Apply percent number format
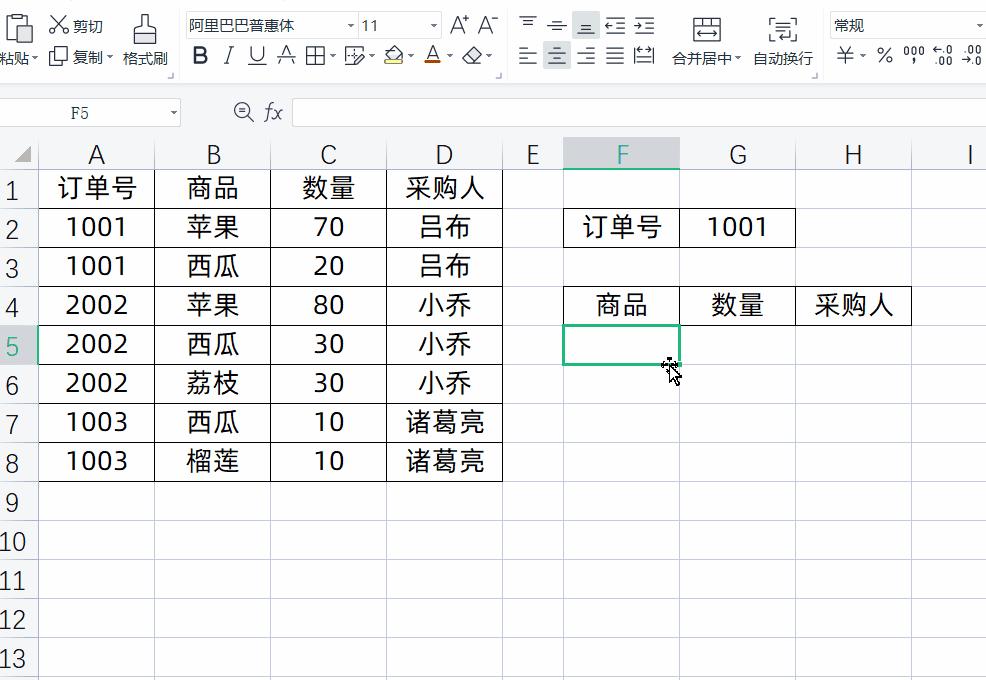 click(x=884, y=57)
